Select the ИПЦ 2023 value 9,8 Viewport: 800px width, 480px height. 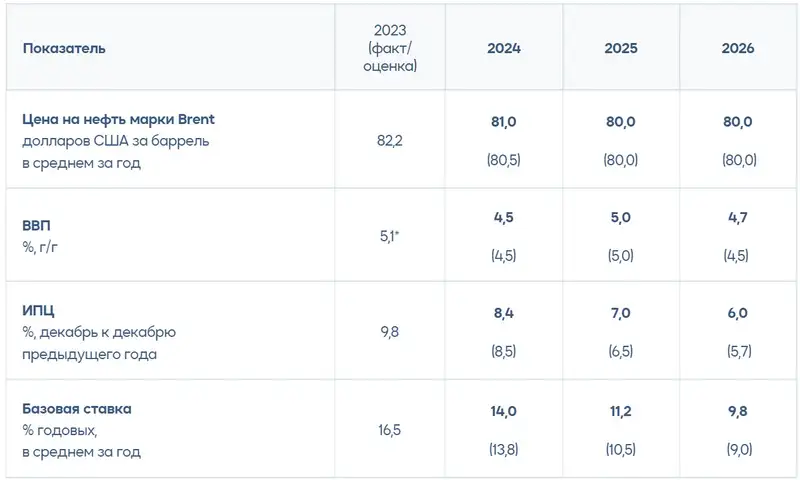point(389,333)
